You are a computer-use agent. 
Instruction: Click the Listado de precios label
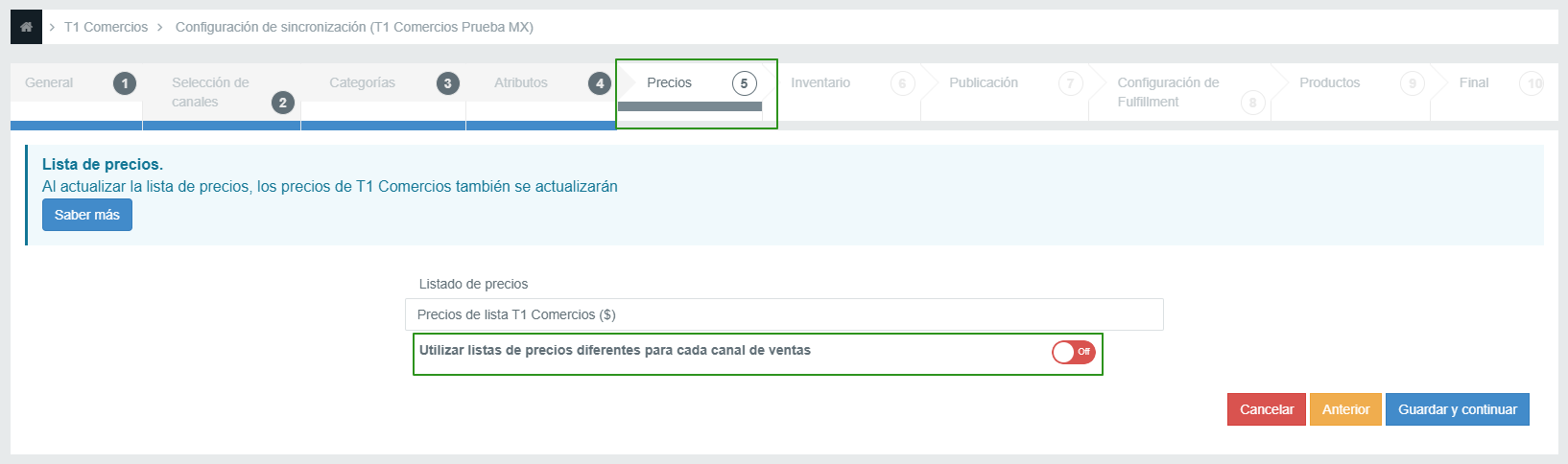(x=473, y=284)
